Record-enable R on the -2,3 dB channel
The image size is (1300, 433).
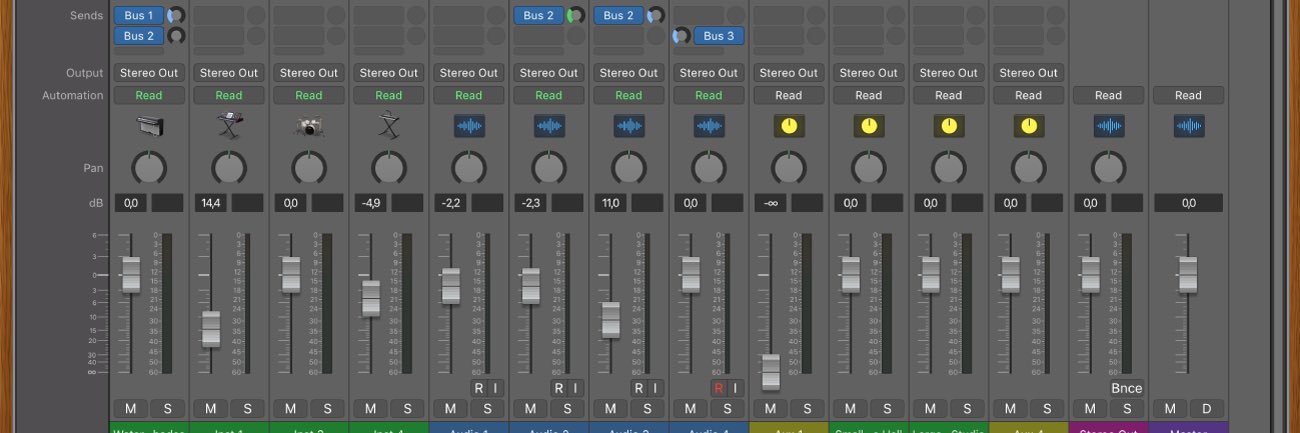click(x=558, y=388)
